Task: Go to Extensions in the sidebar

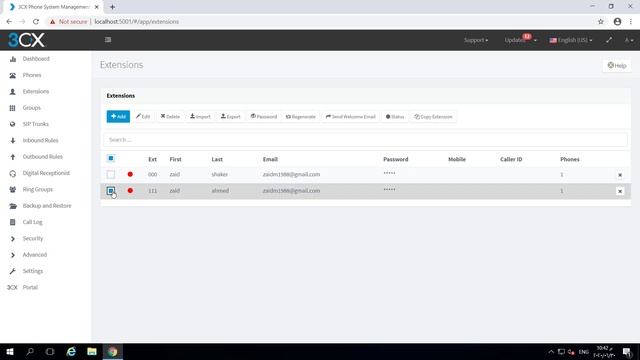Action: 36,91
